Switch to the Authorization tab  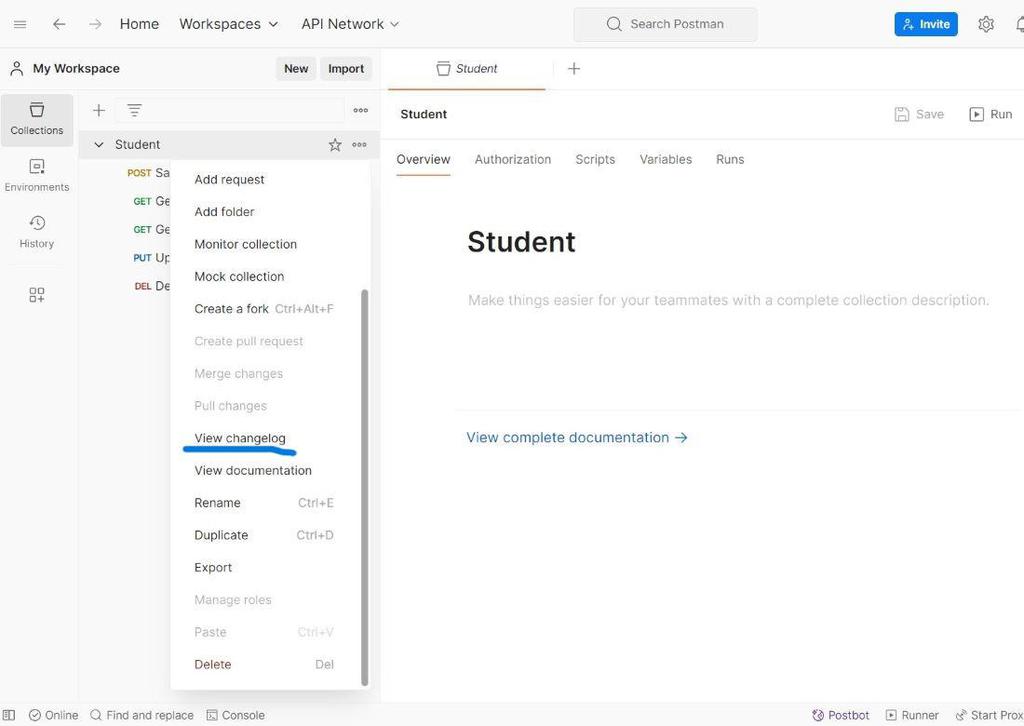[513, 159]
